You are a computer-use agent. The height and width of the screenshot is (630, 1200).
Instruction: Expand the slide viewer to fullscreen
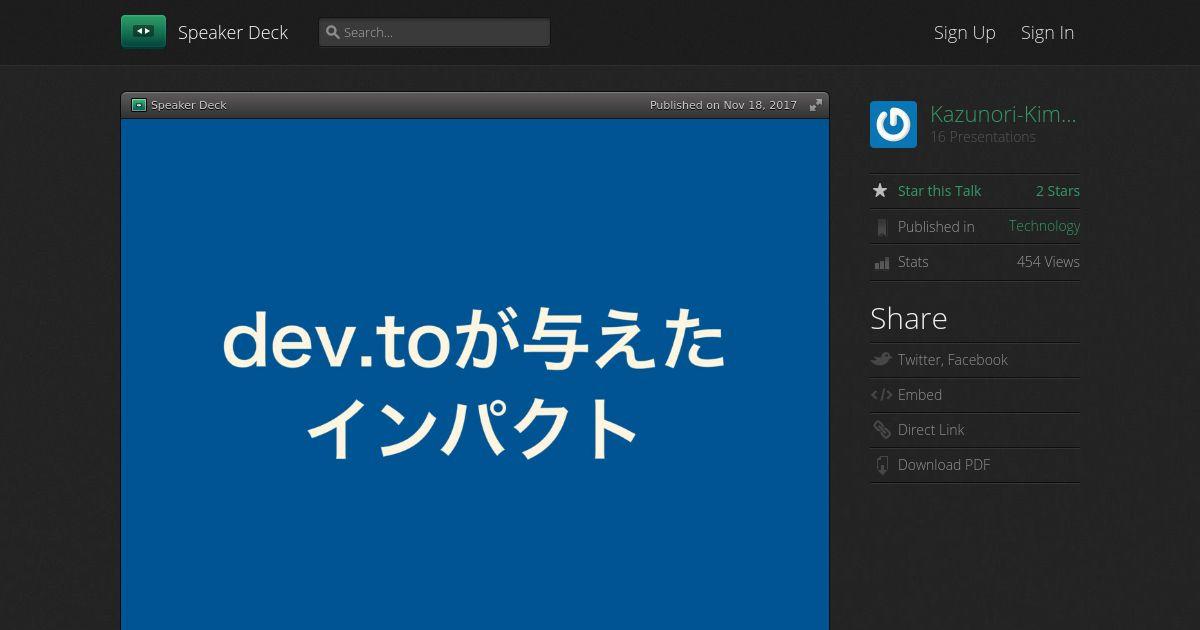pyautogui.click(x=816, y=105)
